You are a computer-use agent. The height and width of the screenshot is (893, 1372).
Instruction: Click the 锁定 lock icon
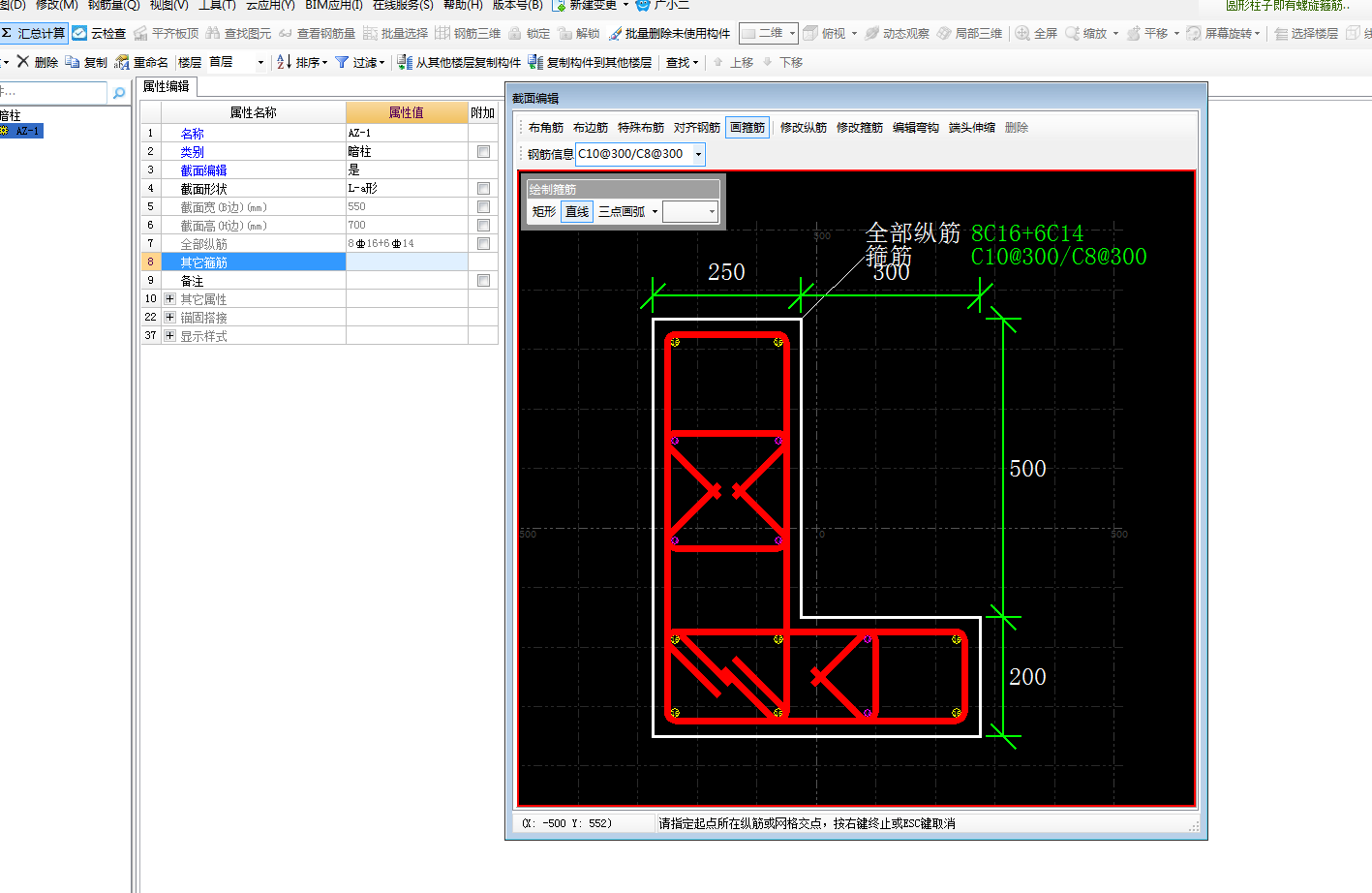515,33
